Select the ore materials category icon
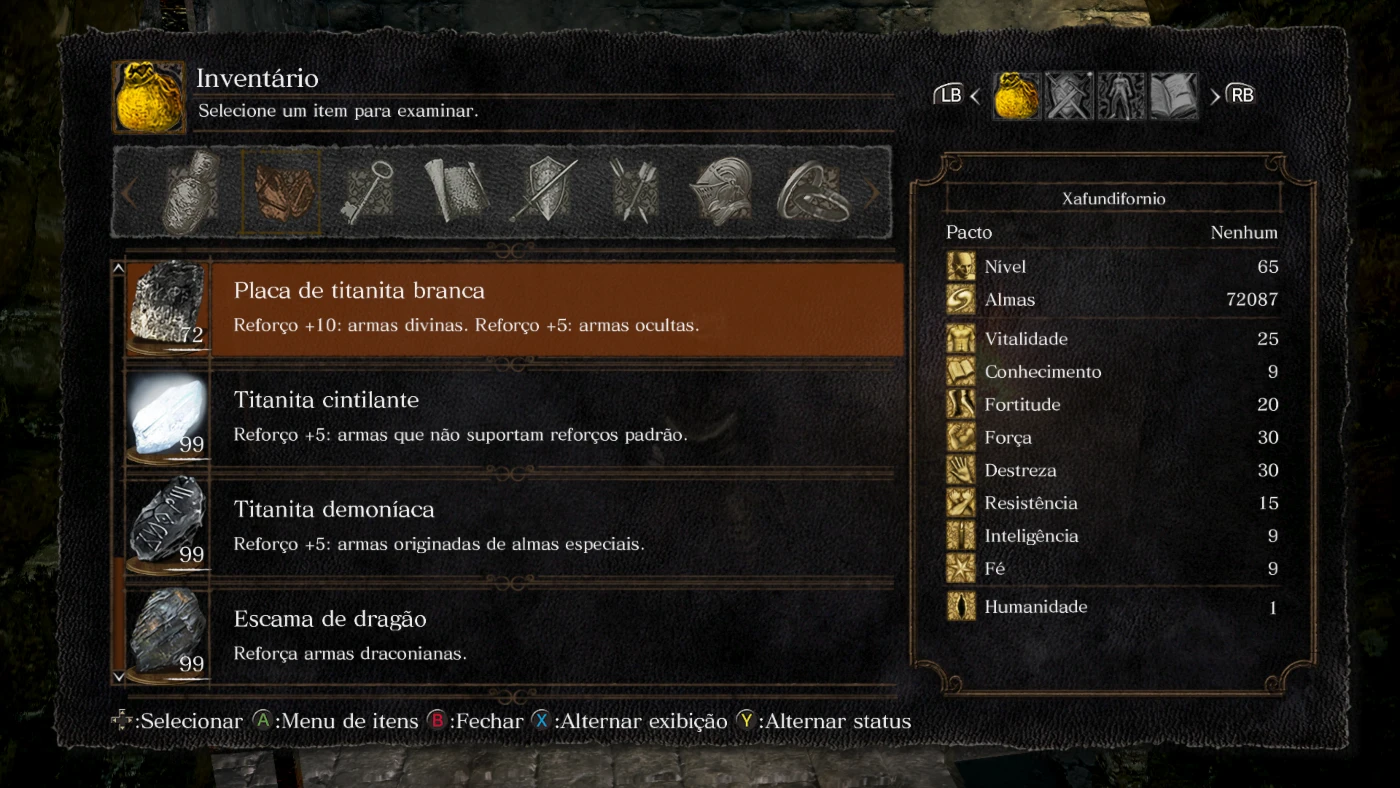Image resolution: width=1400 pixels, height=788 pixels. pos(282,193)
